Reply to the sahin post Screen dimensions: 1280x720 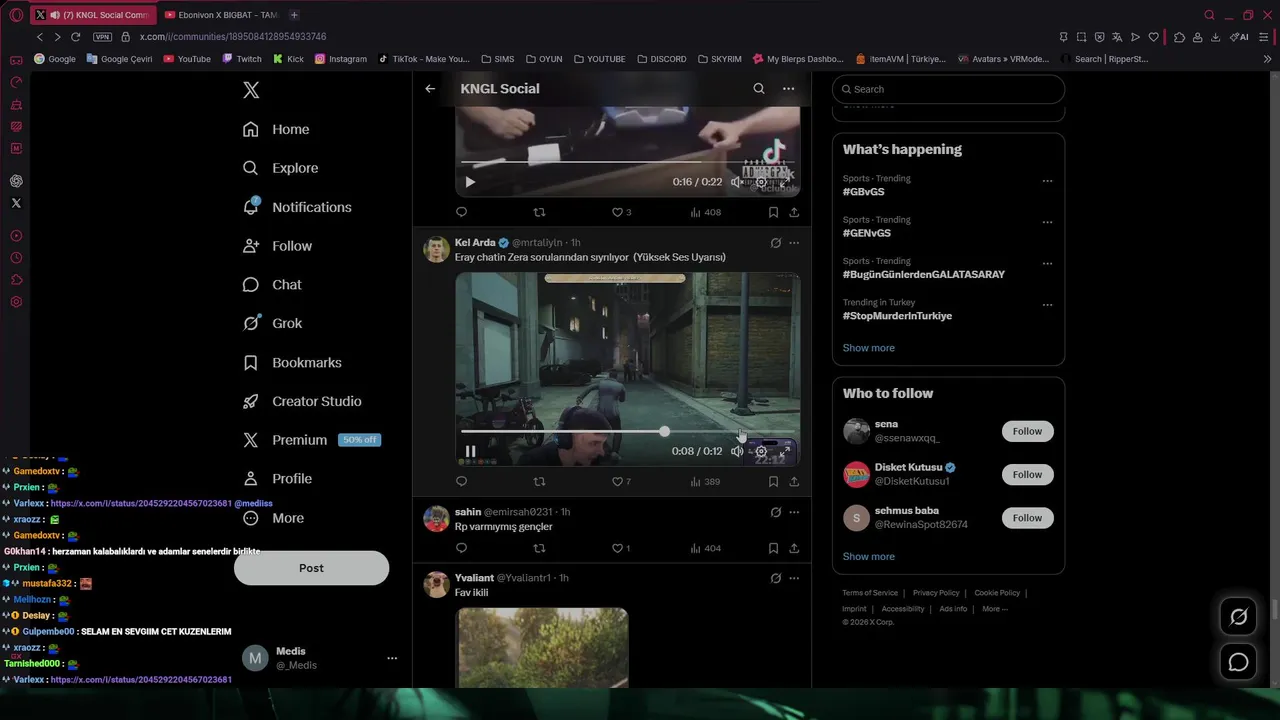click(461, 548)
